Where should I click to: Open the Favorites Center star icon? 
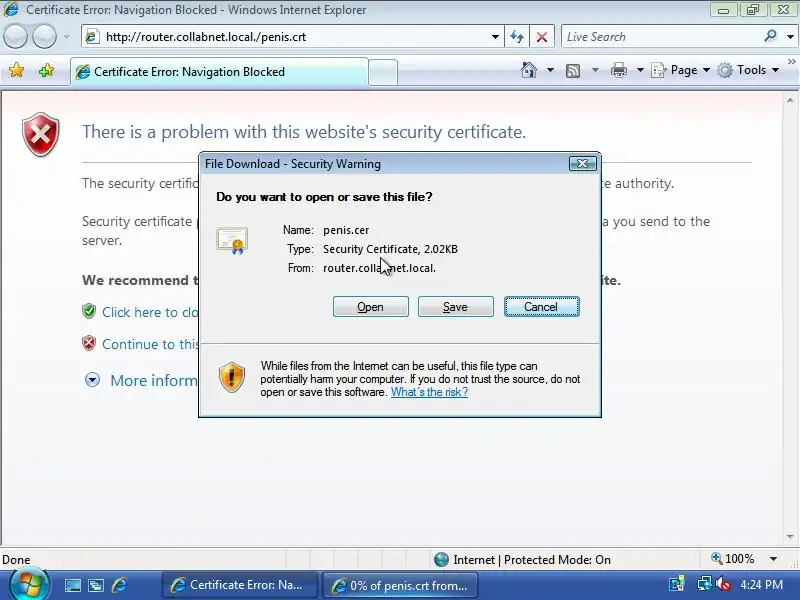pyautogui.click(x=16, y=70)
